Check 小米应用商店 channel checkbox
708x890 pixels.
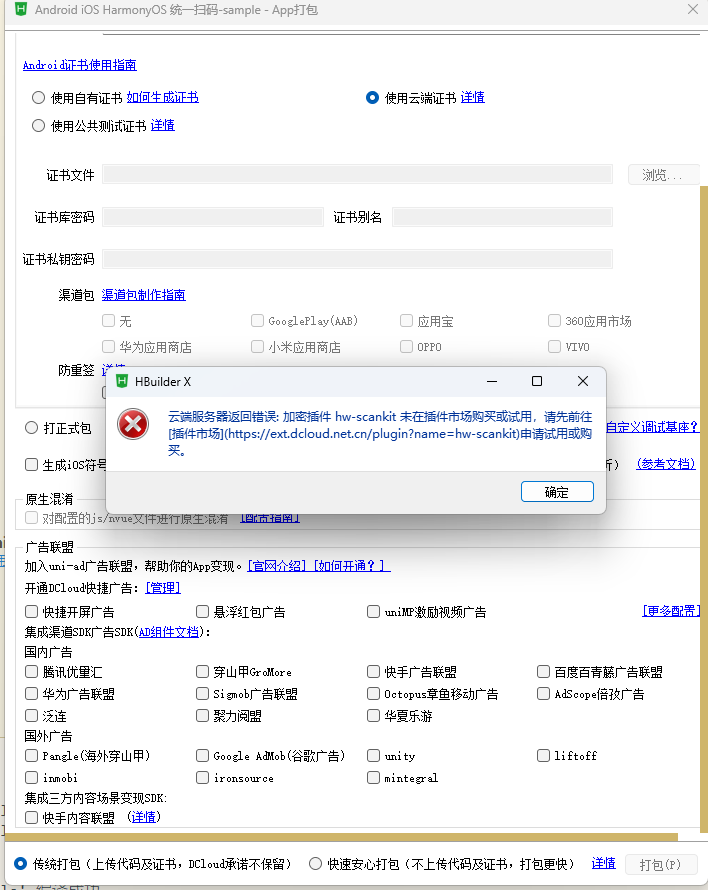tap(257, 346)
